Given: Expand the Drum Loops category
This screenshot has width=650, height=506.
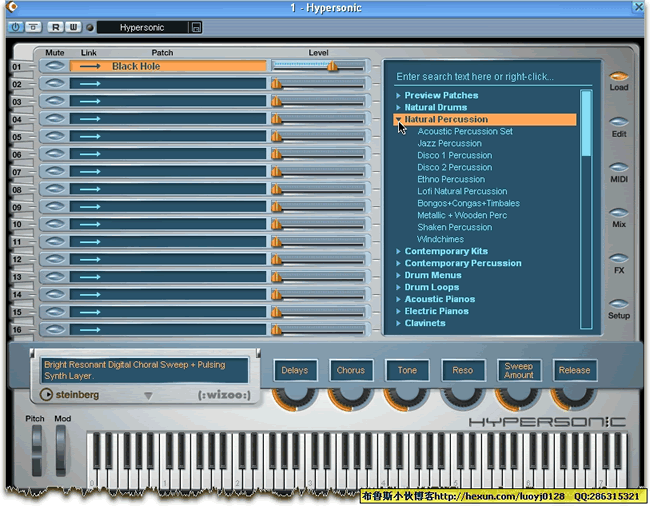Looking at the screenshot, I should tap(398, 287).
